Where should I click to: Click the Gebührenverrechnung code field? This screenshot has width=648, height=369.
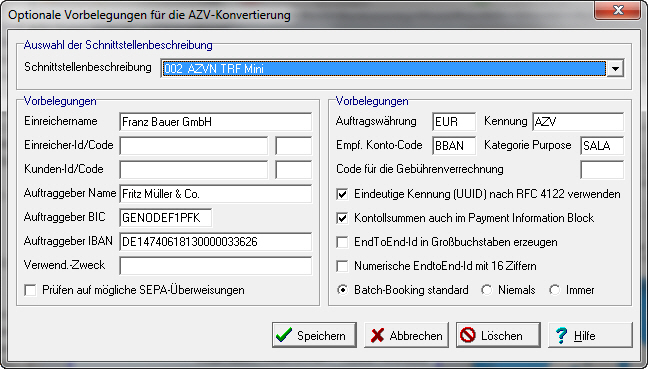coord(602,170)
